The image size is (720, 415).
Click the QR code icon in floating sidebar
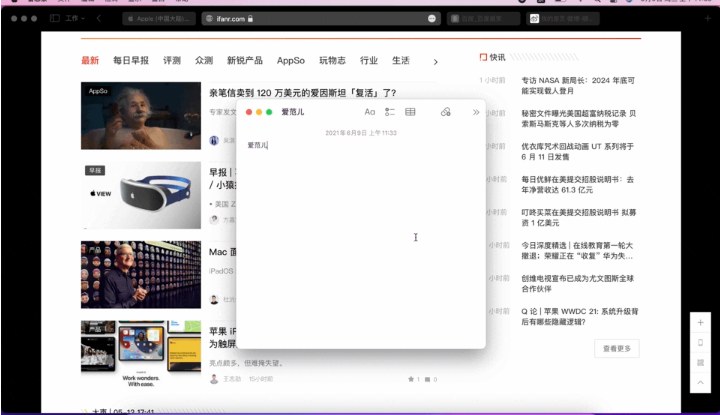pyautogui.click(x=700, y=363)
